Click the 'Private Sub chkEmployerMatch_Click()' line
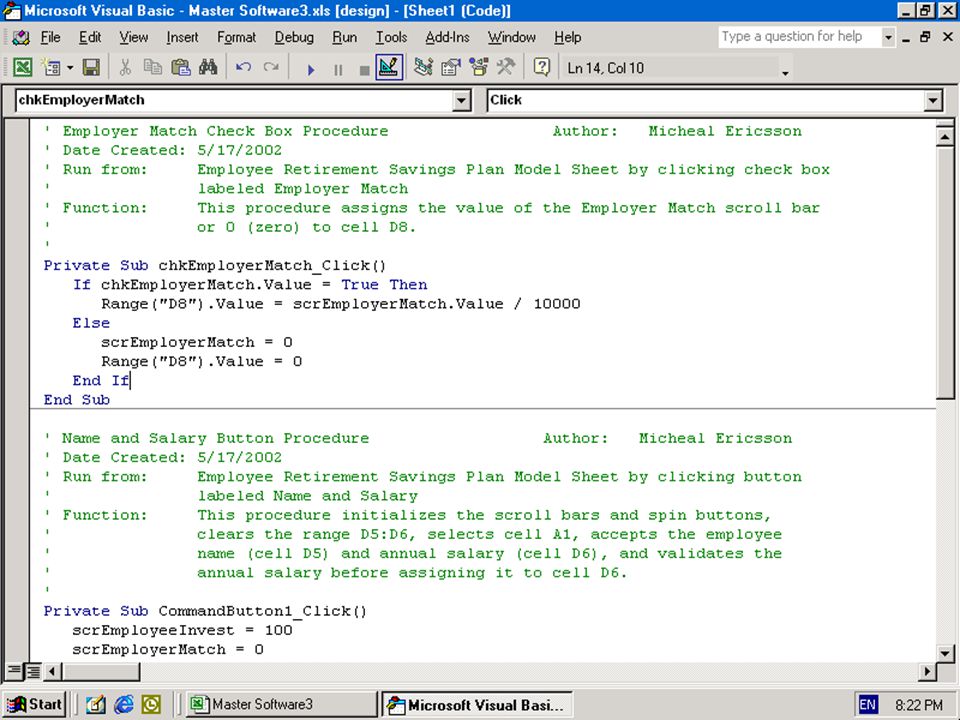 [215, 266]
